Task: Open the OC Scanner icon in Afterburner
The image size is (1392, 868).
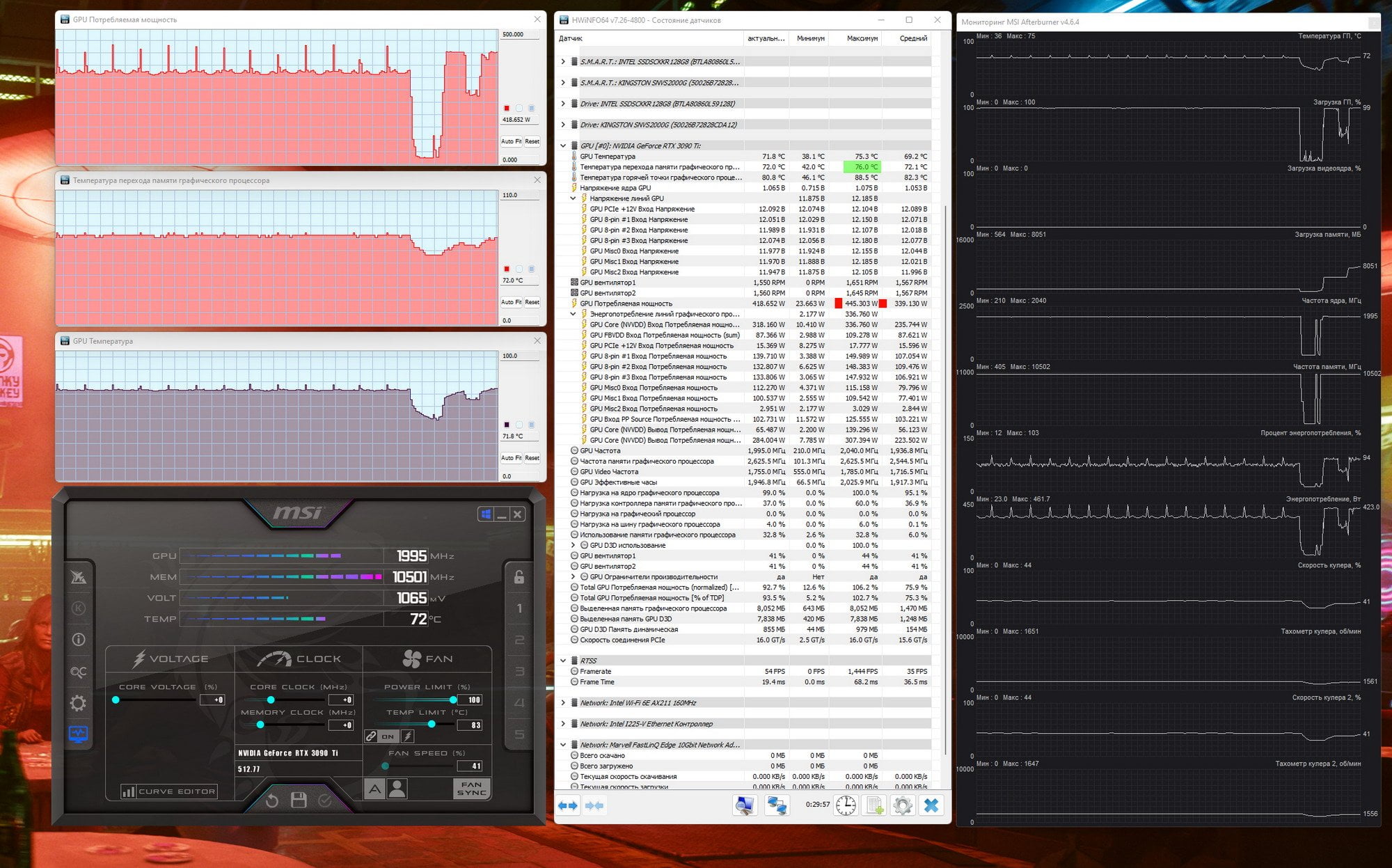Action: [78, 672]
